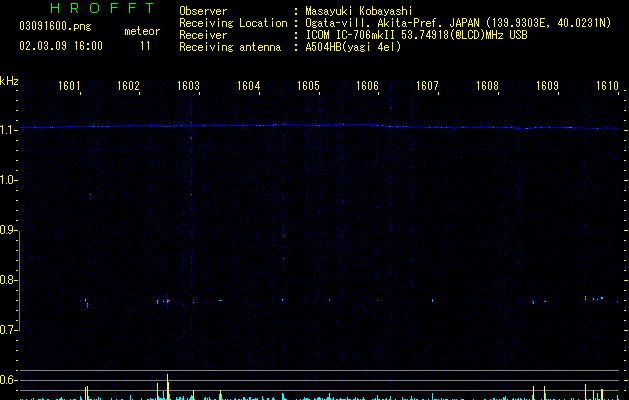Click the 1608 time marker

(487, 86)
